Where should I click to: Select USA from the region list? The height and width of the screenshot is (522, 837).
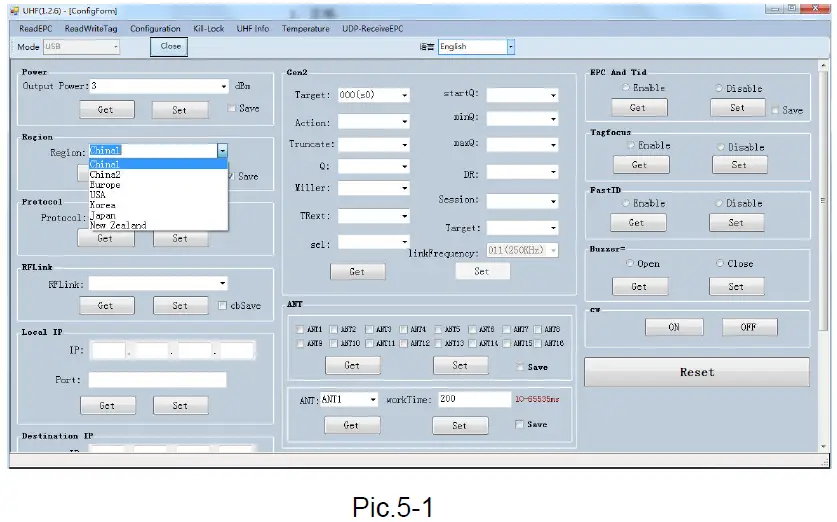pyautogui.click(x=158, y=195)
